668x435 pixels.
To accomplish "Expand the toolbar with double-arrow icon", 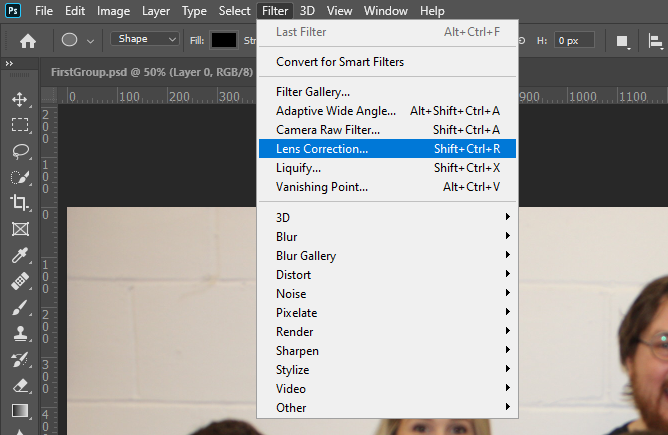I will pos(9,63).
